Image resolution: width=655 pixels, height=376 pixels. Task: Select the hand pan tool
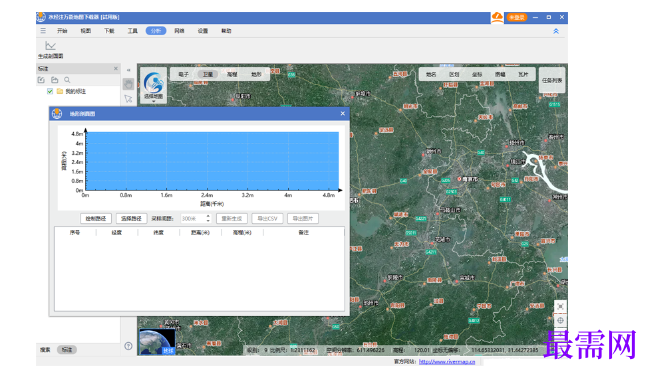pos(128,84)
